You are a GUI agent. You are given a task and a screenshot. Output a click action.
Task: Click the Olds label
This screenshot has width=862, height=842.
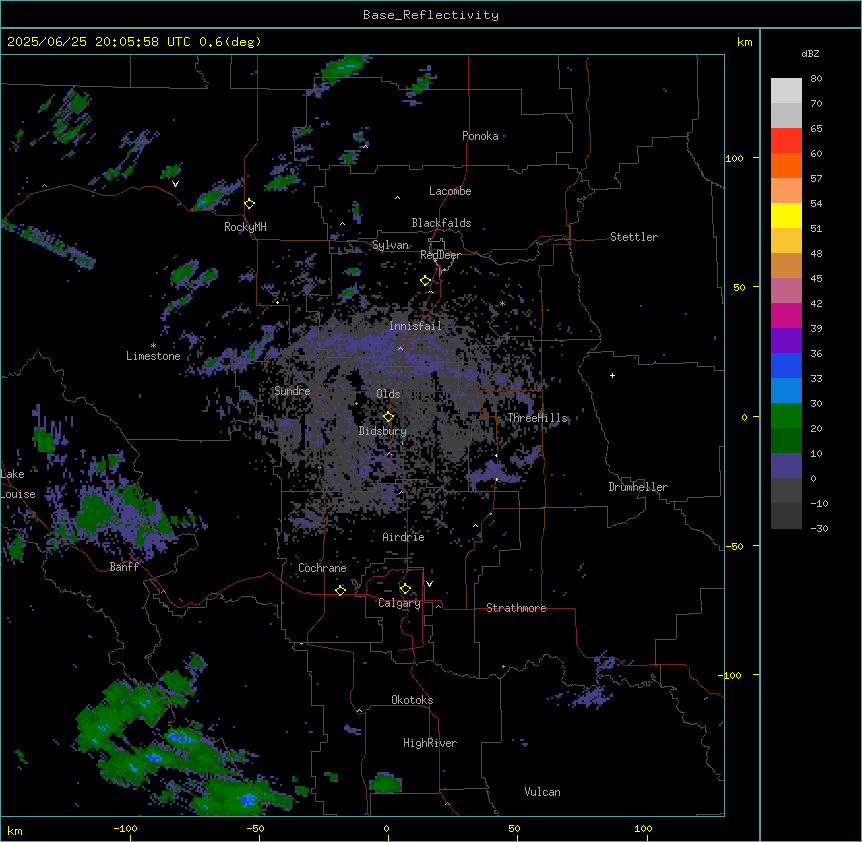388,394
